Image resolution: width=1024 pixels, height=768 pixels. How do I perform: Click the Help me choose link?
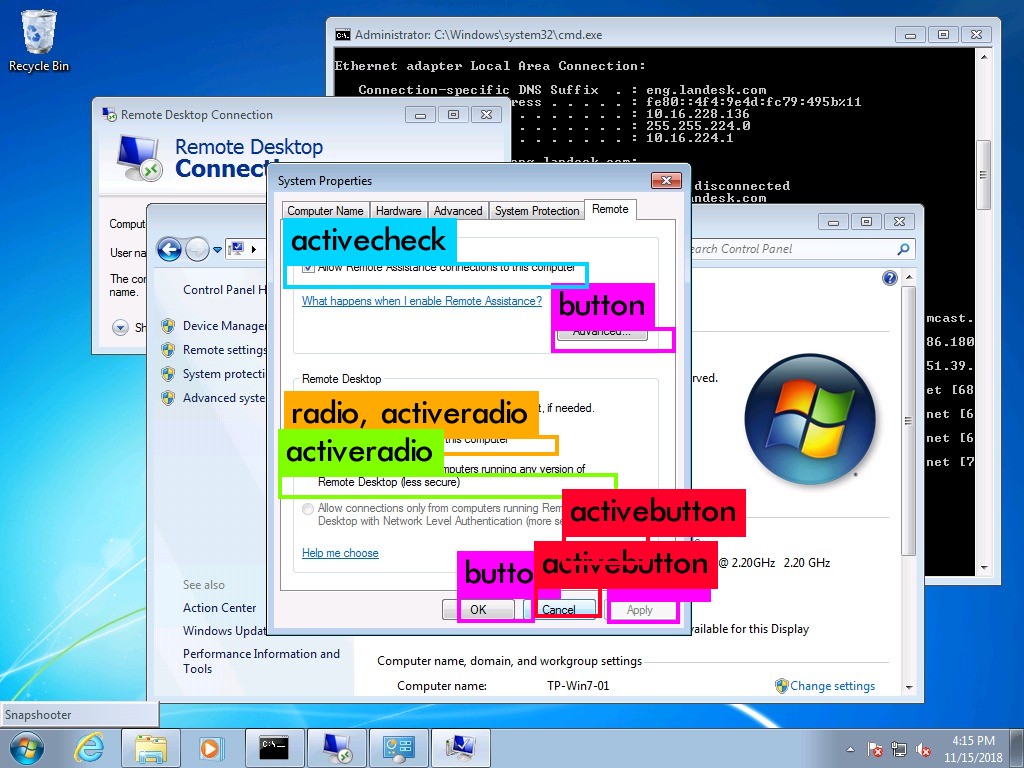pos(340,553)
